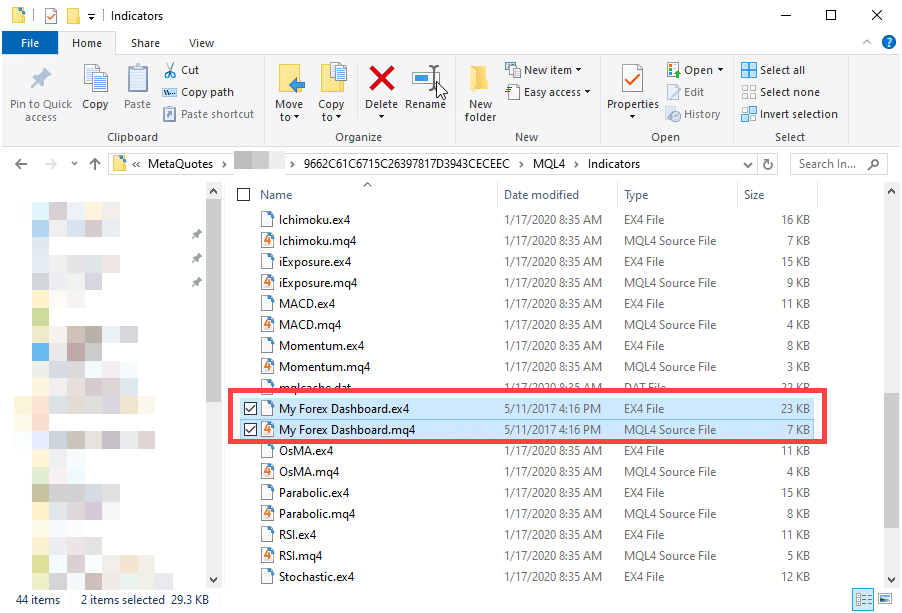Click Invert selection
Screen dimensions: 902x613
point(789,114)
